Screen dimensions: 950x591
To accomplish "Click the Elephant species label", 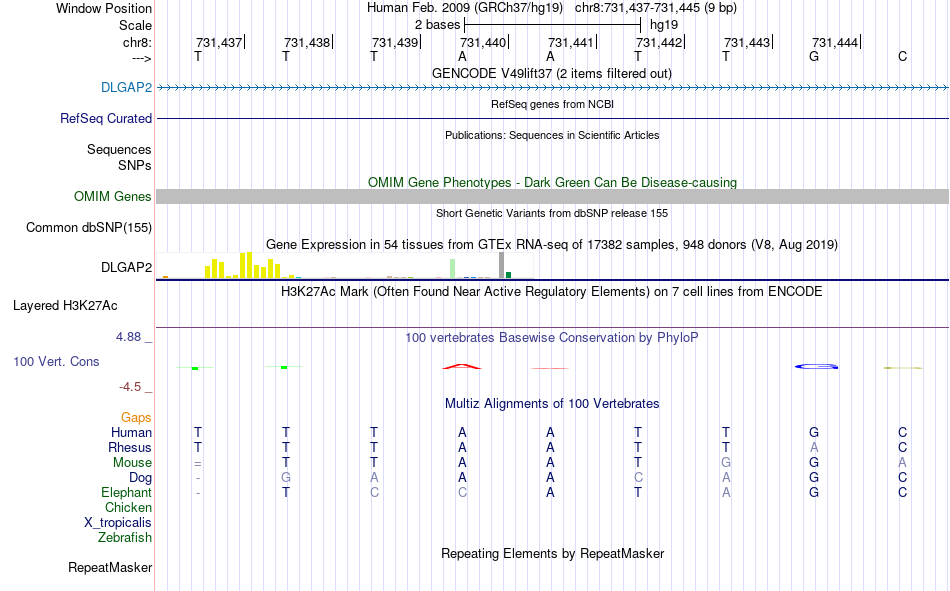I will tap(126, 492).
